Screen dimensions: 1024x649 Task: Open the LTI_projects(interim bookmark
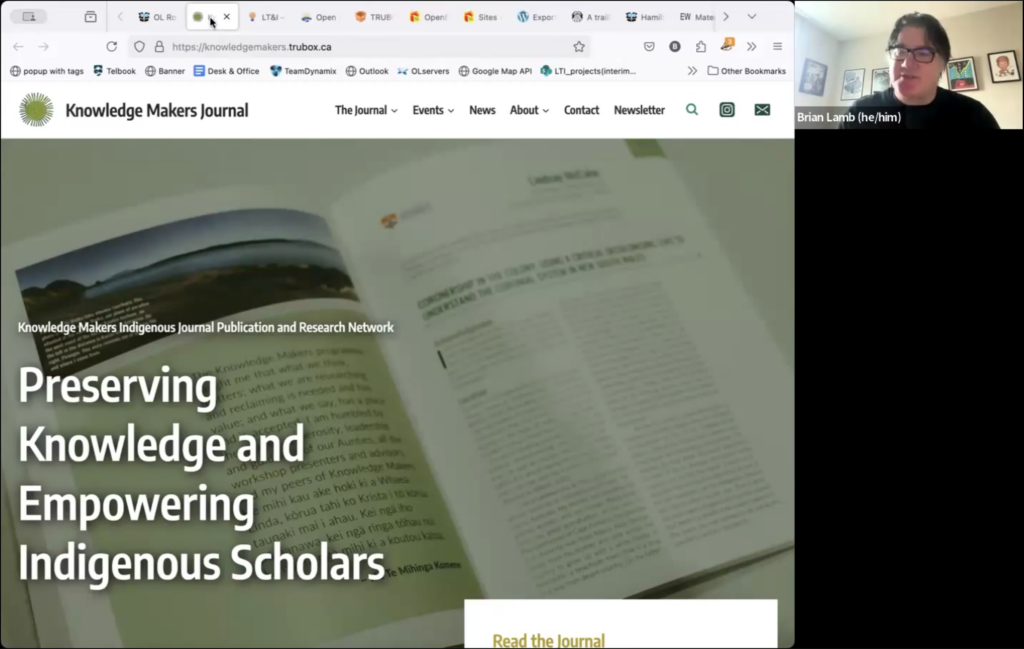pyautogui.click(x=588, y=71)
